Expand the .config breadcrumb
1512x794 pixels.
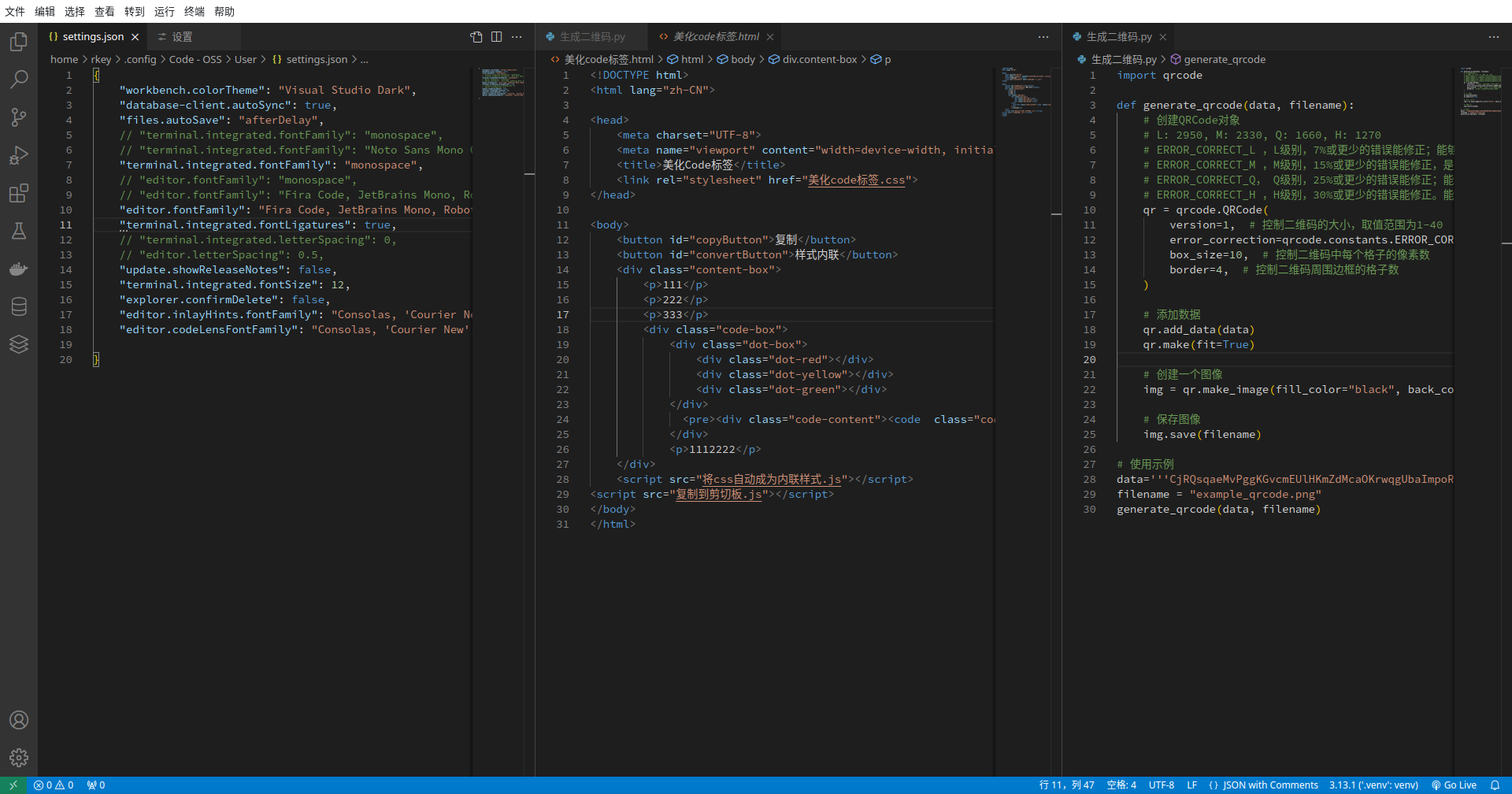[140, 60]
